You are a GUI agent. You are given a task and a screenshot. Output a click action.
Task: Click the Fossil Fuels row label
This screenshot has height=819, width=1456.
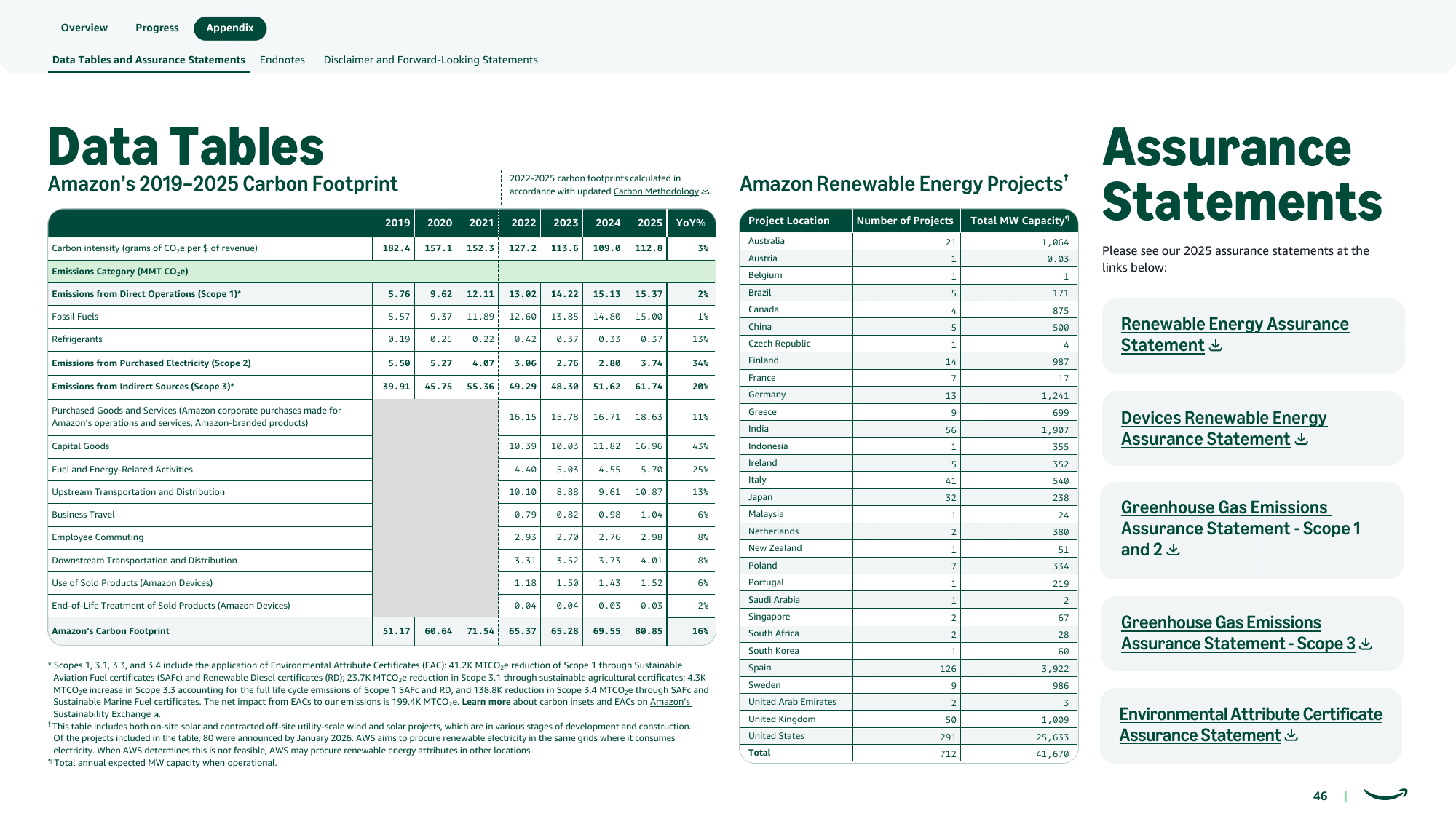click(x=75, y=317)
